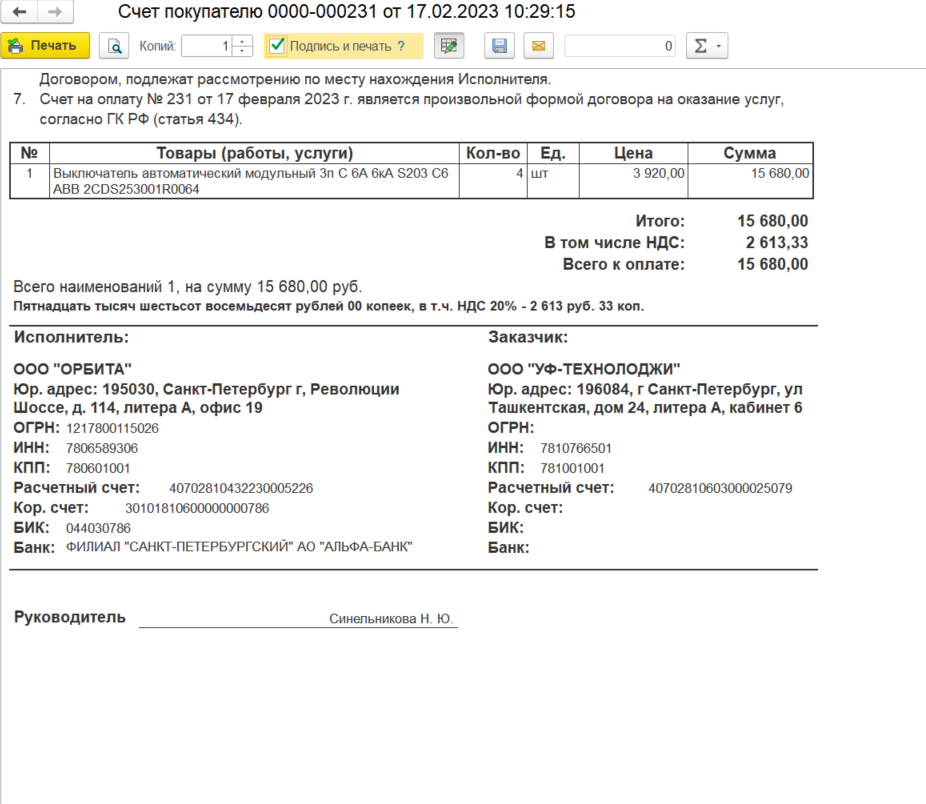
Task: Click the ИНН value 7806589306
Action: click(102, 448)
